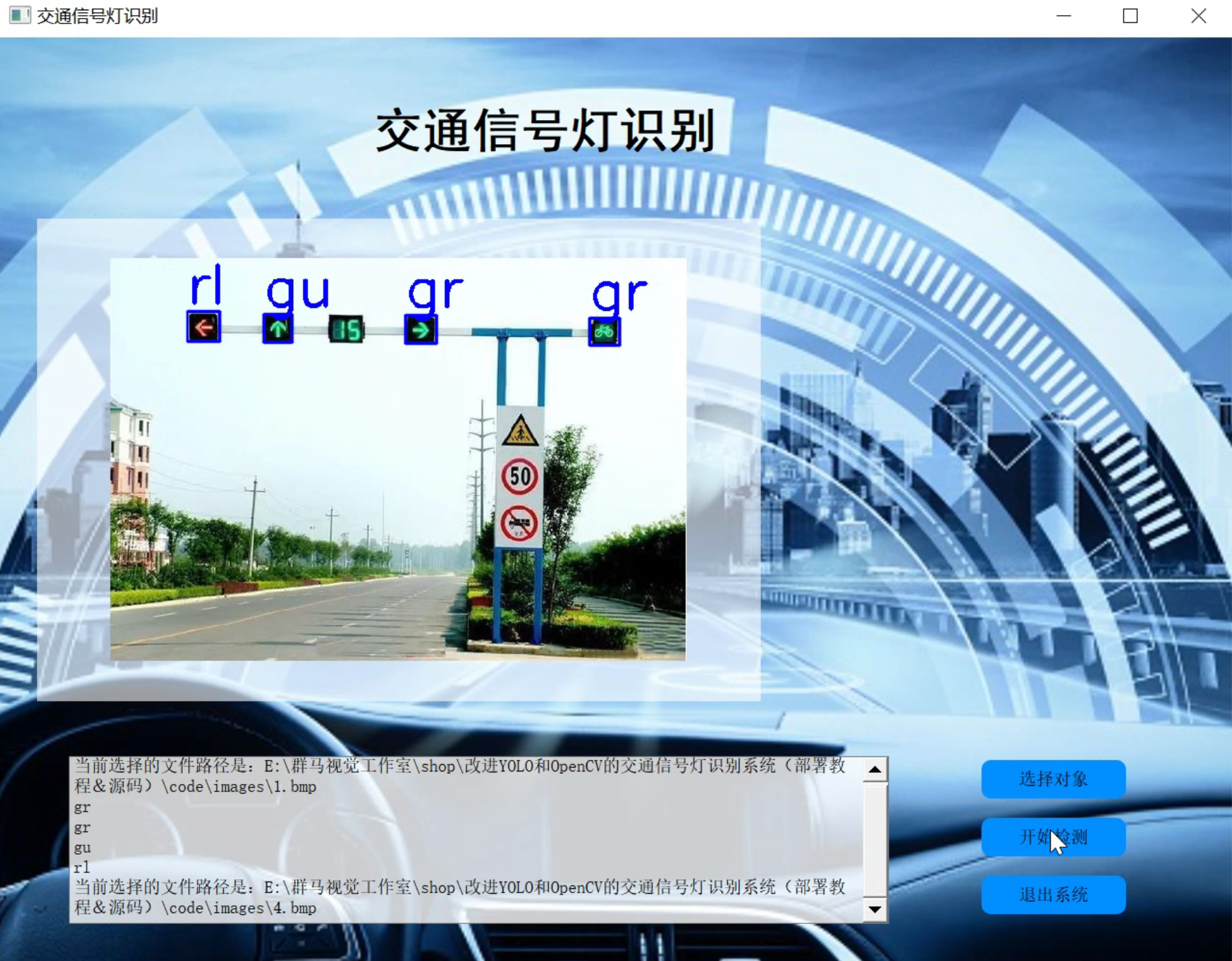Start detection with 开始检测 button
Screen dimensions: 1232x961
[1053, 837]
